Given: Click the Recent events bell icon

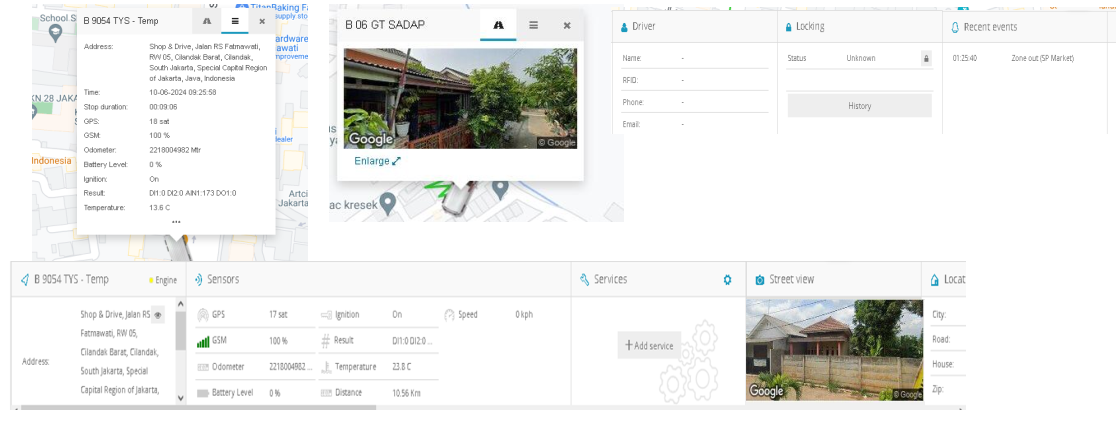Looking at the screenshot, I should point(955,27).
